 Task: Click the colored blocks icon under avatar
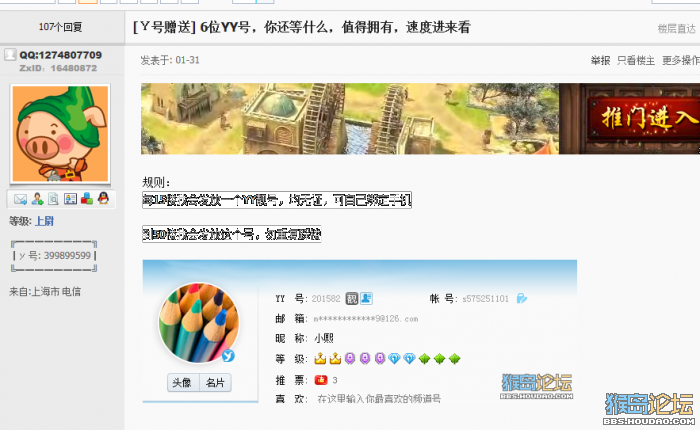(x=87, y=199)
